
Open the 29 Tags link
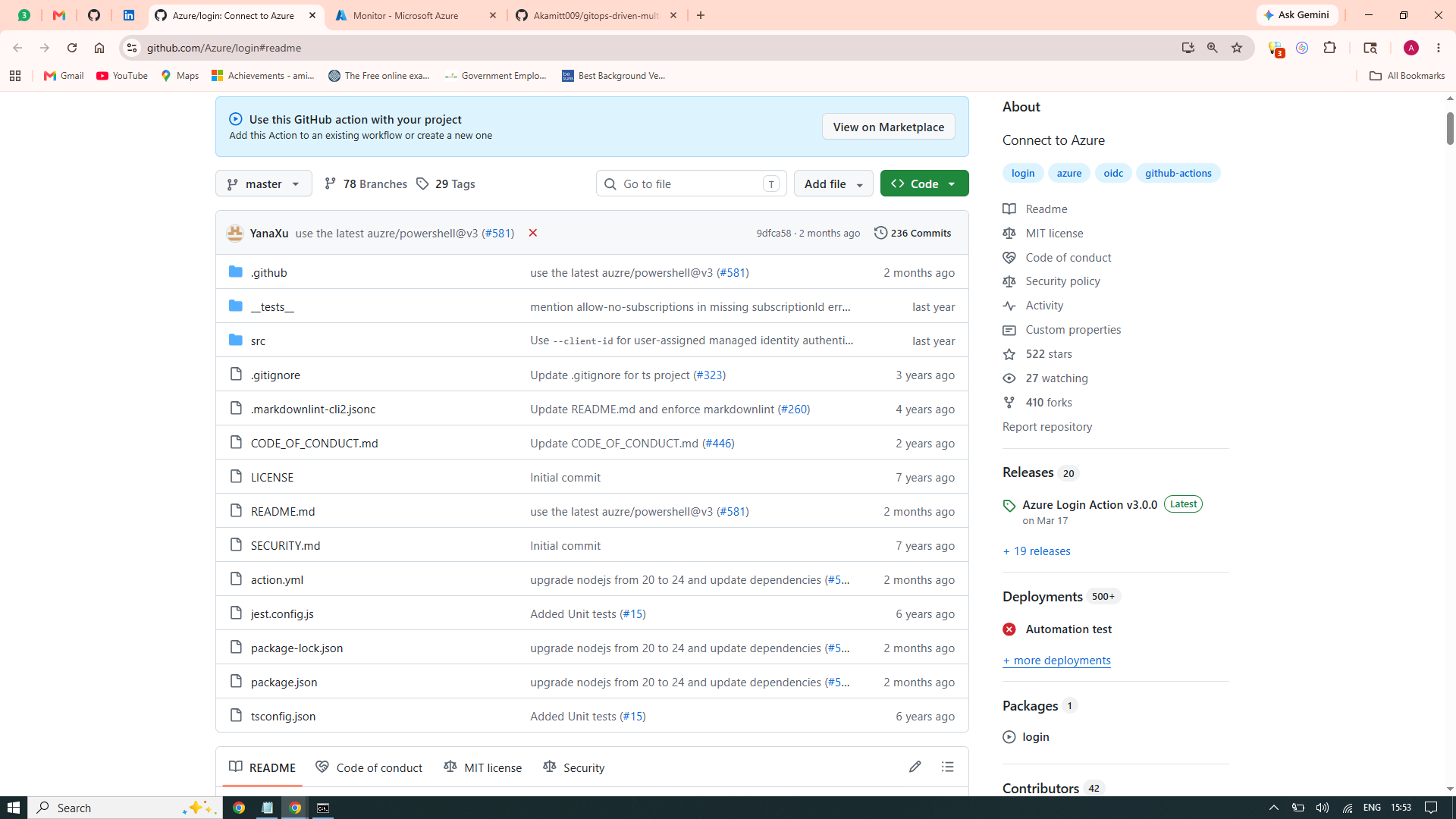tap(446, 184)
